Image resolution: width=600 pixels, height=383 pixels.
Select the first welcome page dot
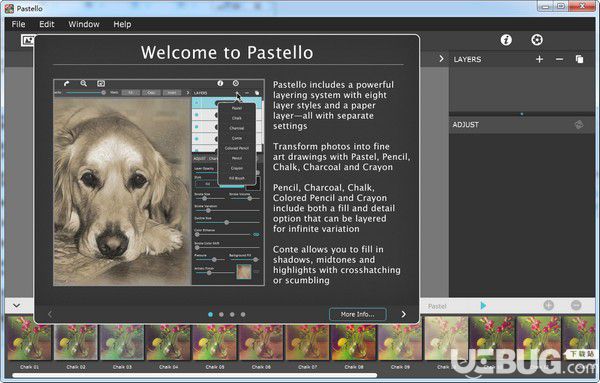tap(210, 315)
